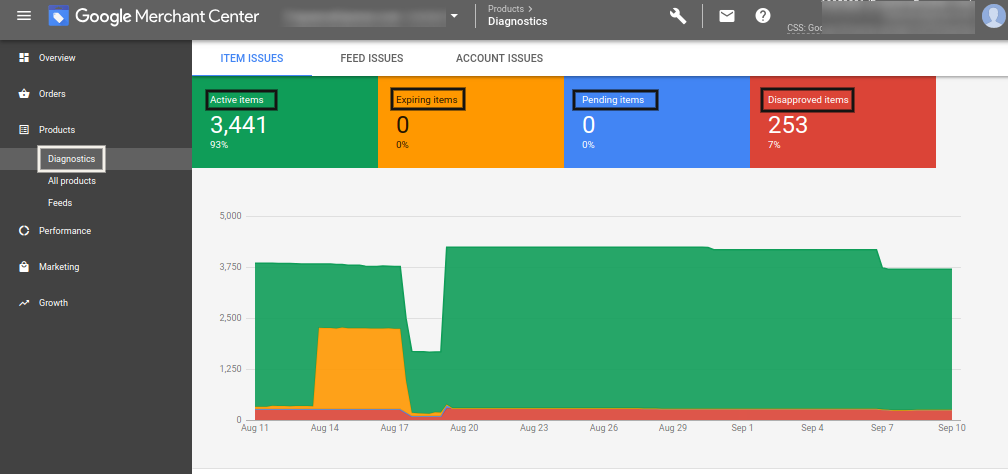Click the Growth trend arrow icon
This screenshot has width=1008, height=474.
pos(24,303)
